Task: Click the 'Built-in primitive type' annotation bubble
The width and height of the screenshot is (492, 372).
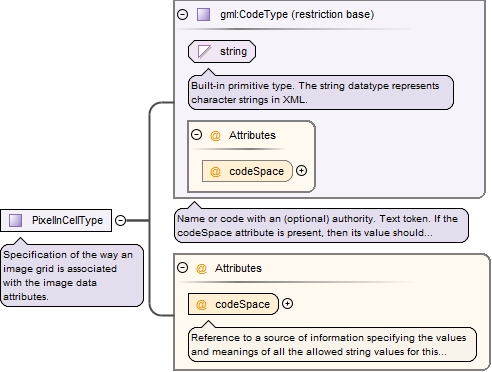Action: (321, 92)
